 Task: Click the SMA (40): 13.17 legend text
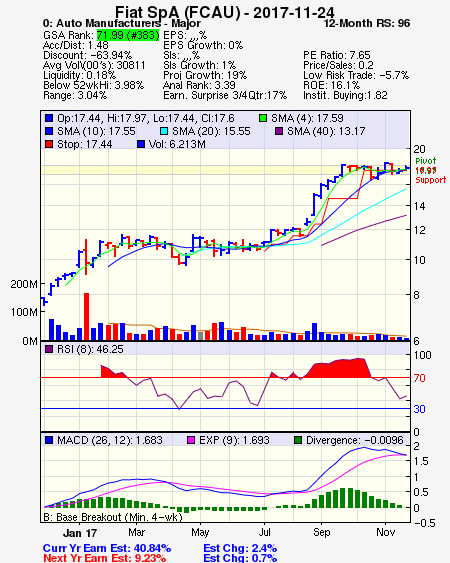click(326, 131)
